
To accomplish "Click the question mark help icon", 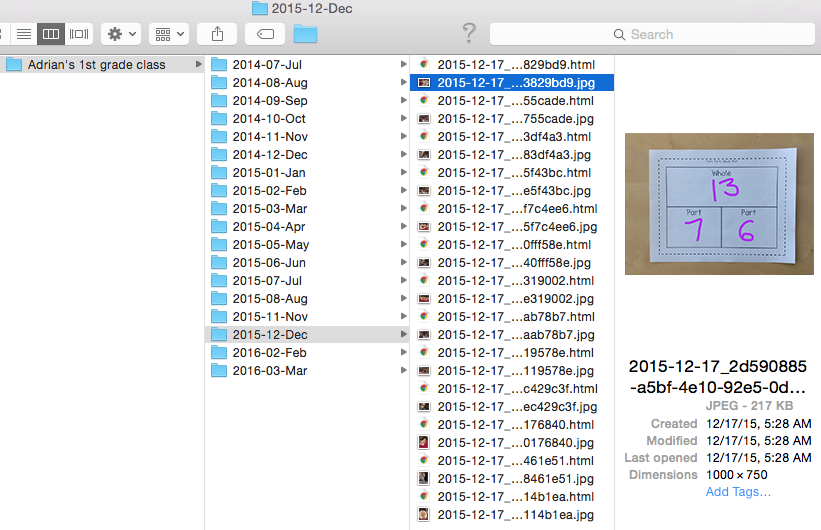I will coord(469,33).
